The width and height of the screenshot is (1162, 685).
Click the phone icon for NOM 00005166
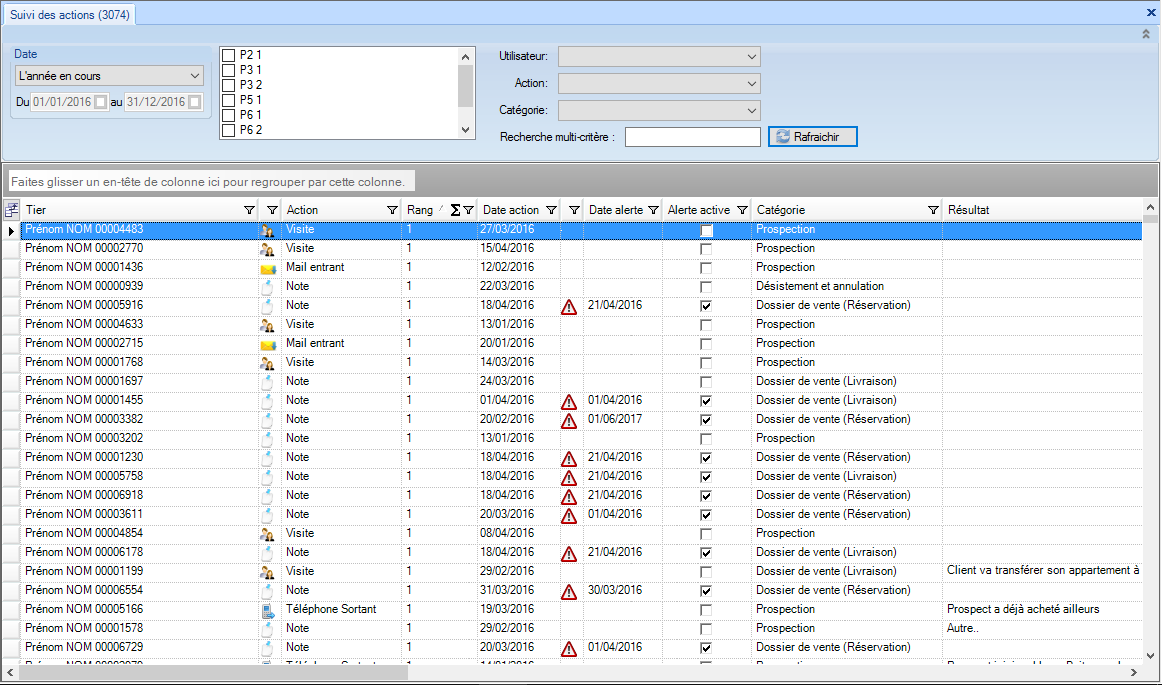click(x=267, y=610)
